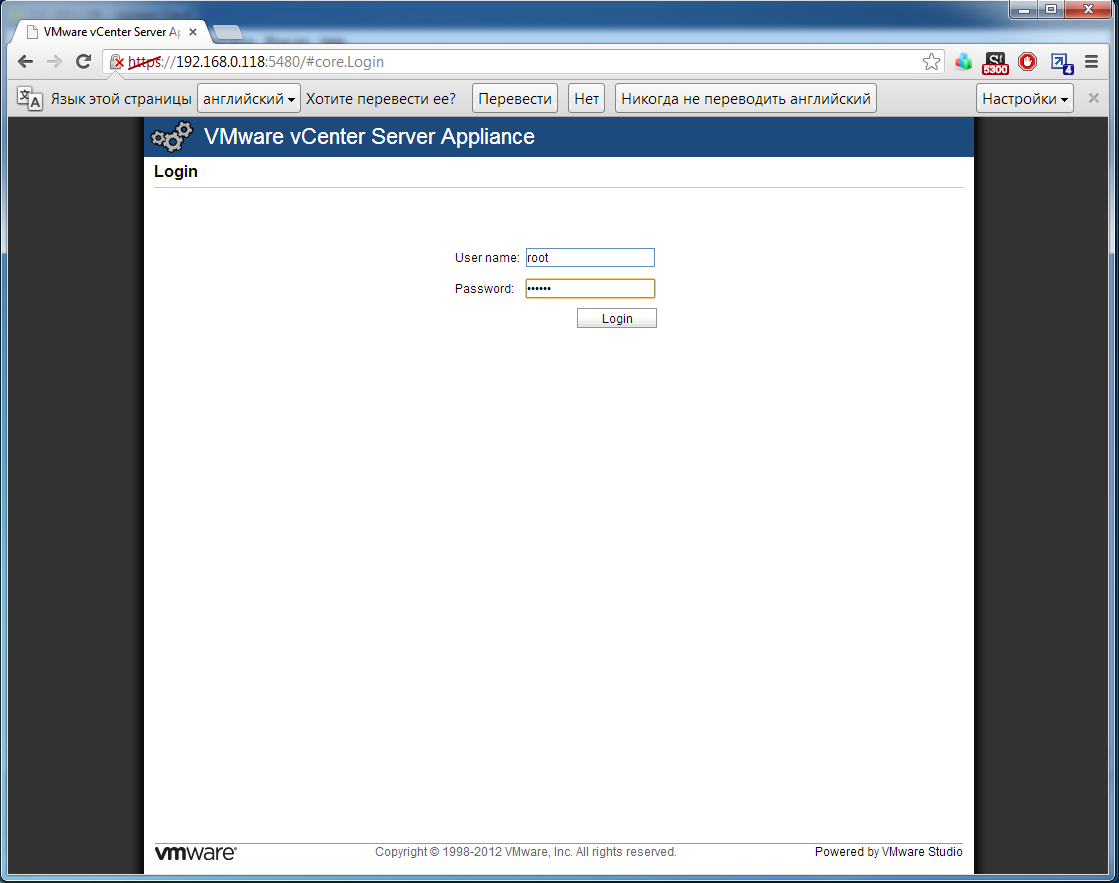Open a new browser tab
1119x883 pixels.
tap(228, 32)
